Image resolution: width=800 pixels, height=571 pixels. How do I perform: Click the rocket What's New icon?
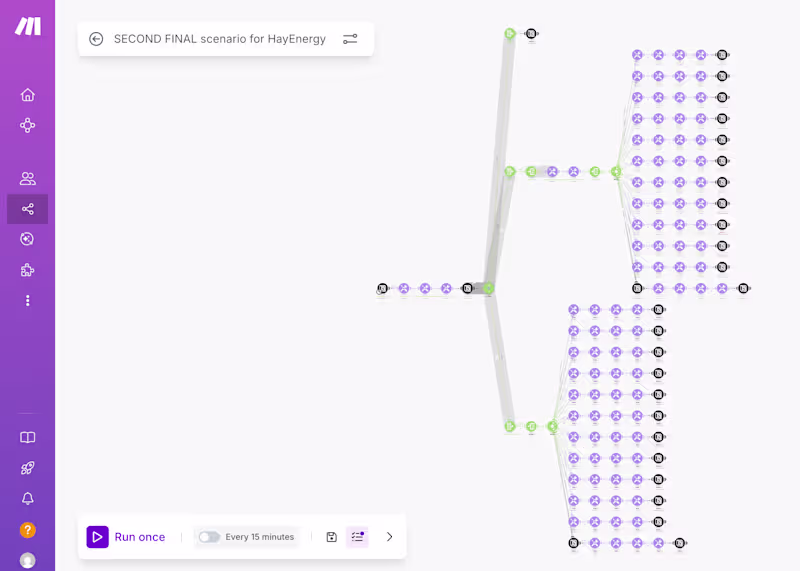click(x=28, y=468)
